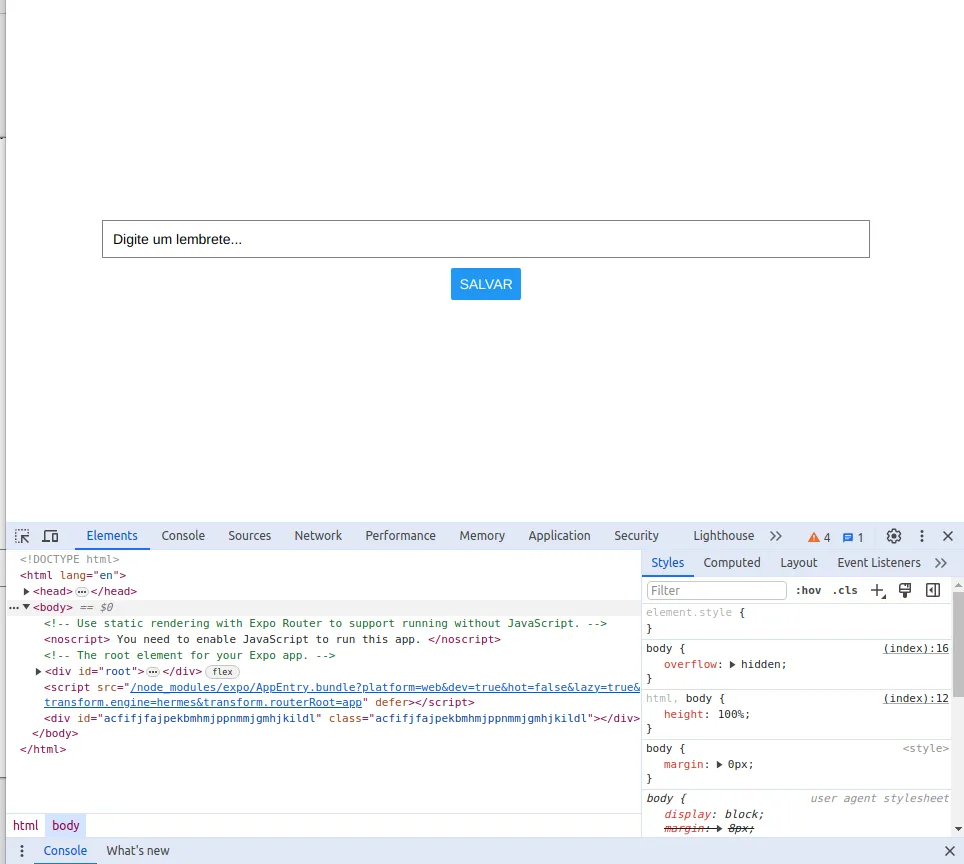Click the warnings count 4 indicator
Viewport: 964px width, 864px height.
point(819,537)
